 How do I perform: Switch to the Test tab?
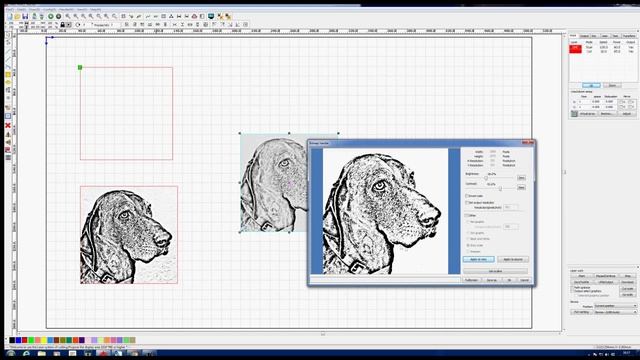(x=616, y=36)
